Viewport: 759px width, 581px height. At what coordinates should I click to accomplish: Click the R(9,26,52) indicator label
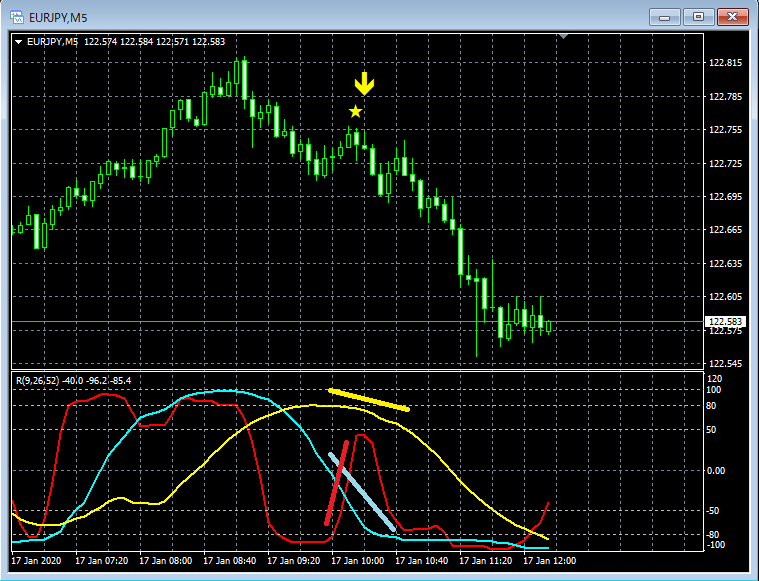tap(37, 381)
